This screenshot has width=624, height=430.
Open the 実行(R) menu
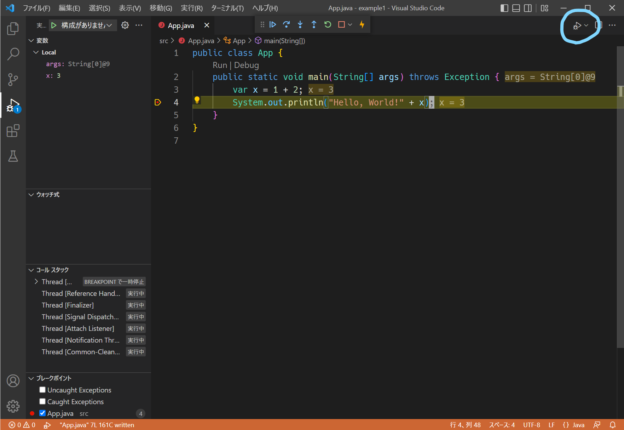[x=191, y=8]
